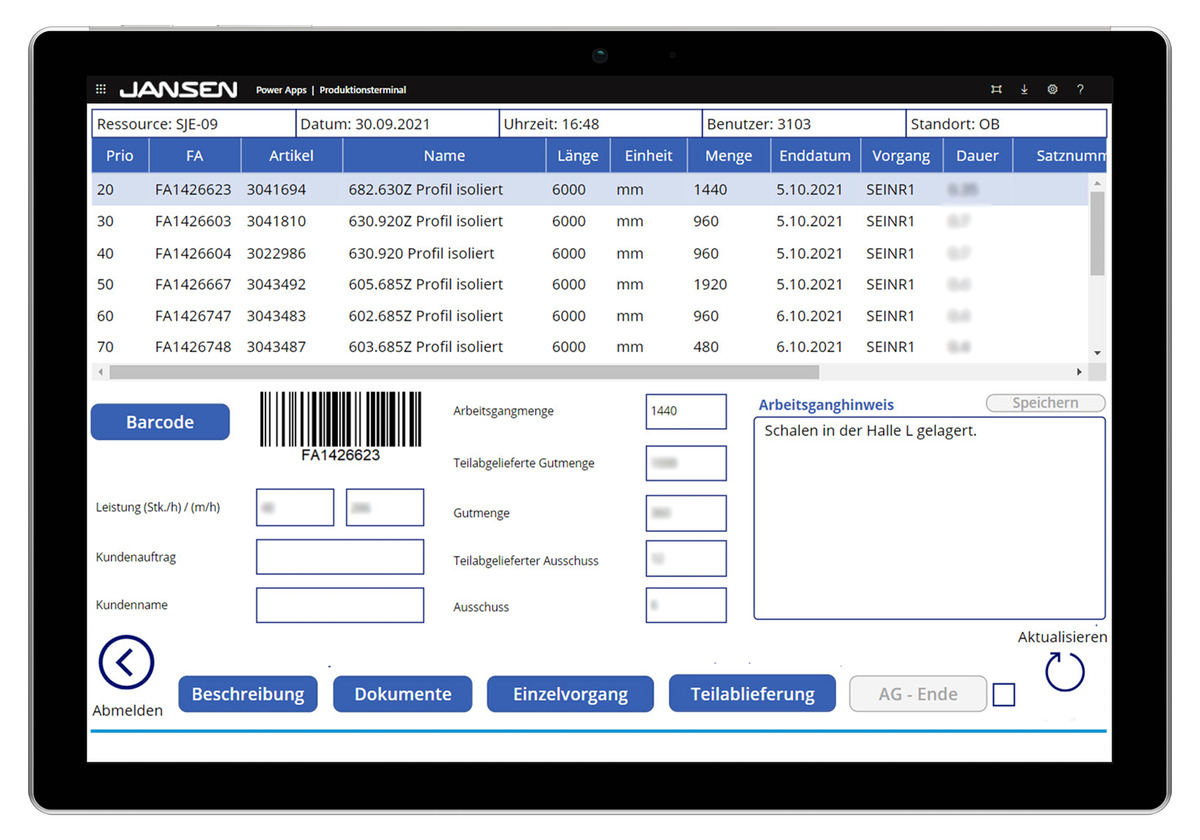
Task: Open the app launcher waffle icon
Action: click(100, 88)
